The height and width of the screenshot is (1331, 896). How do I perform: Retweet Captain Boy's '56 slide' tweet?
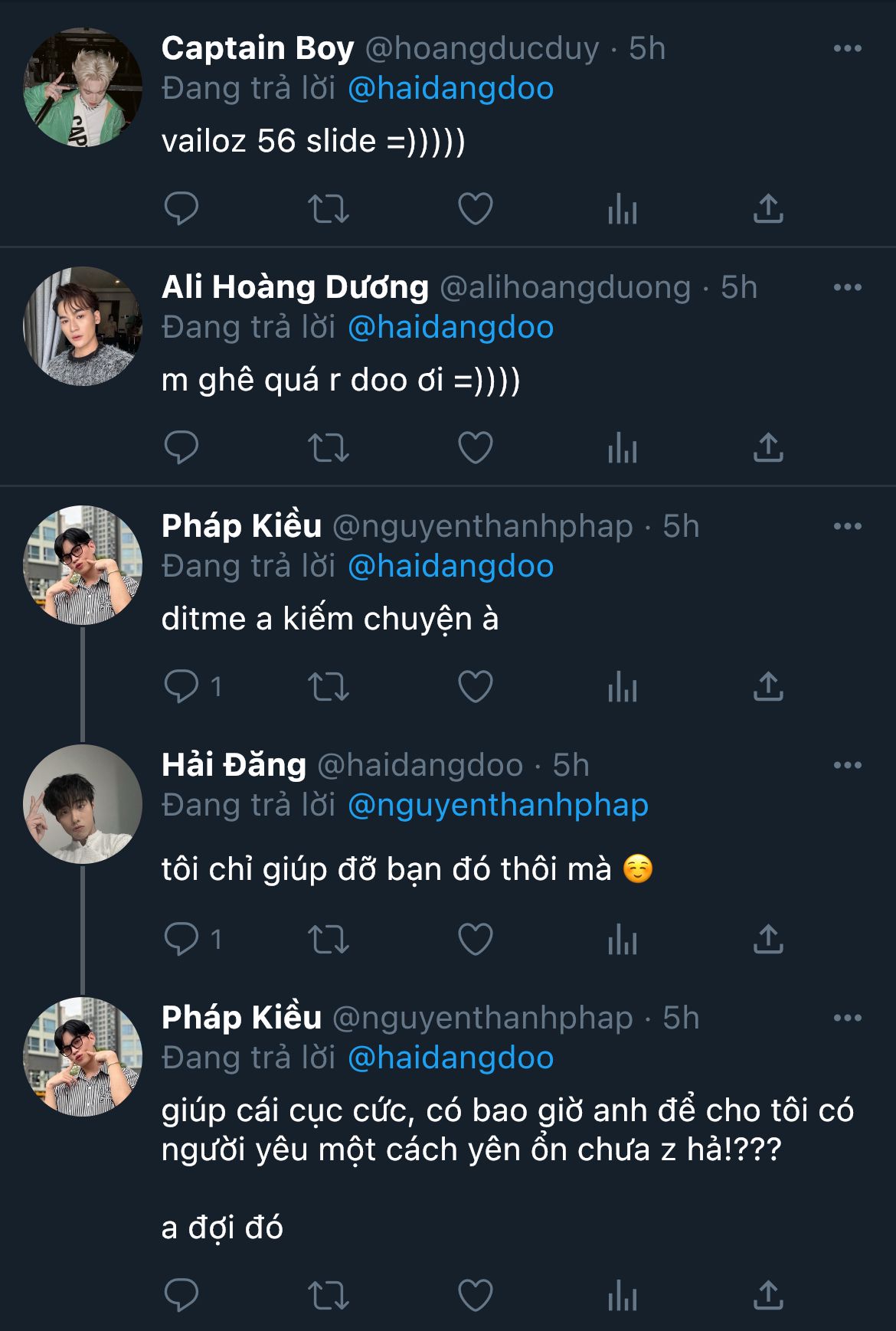click(329, 208)
